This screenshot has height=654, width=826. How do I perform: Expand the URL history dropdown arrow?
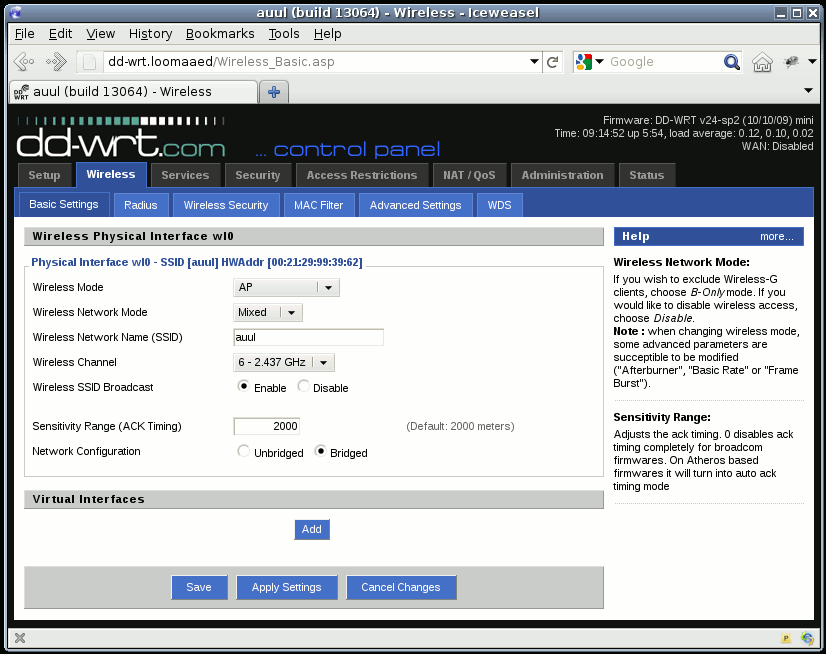[534, 62]
